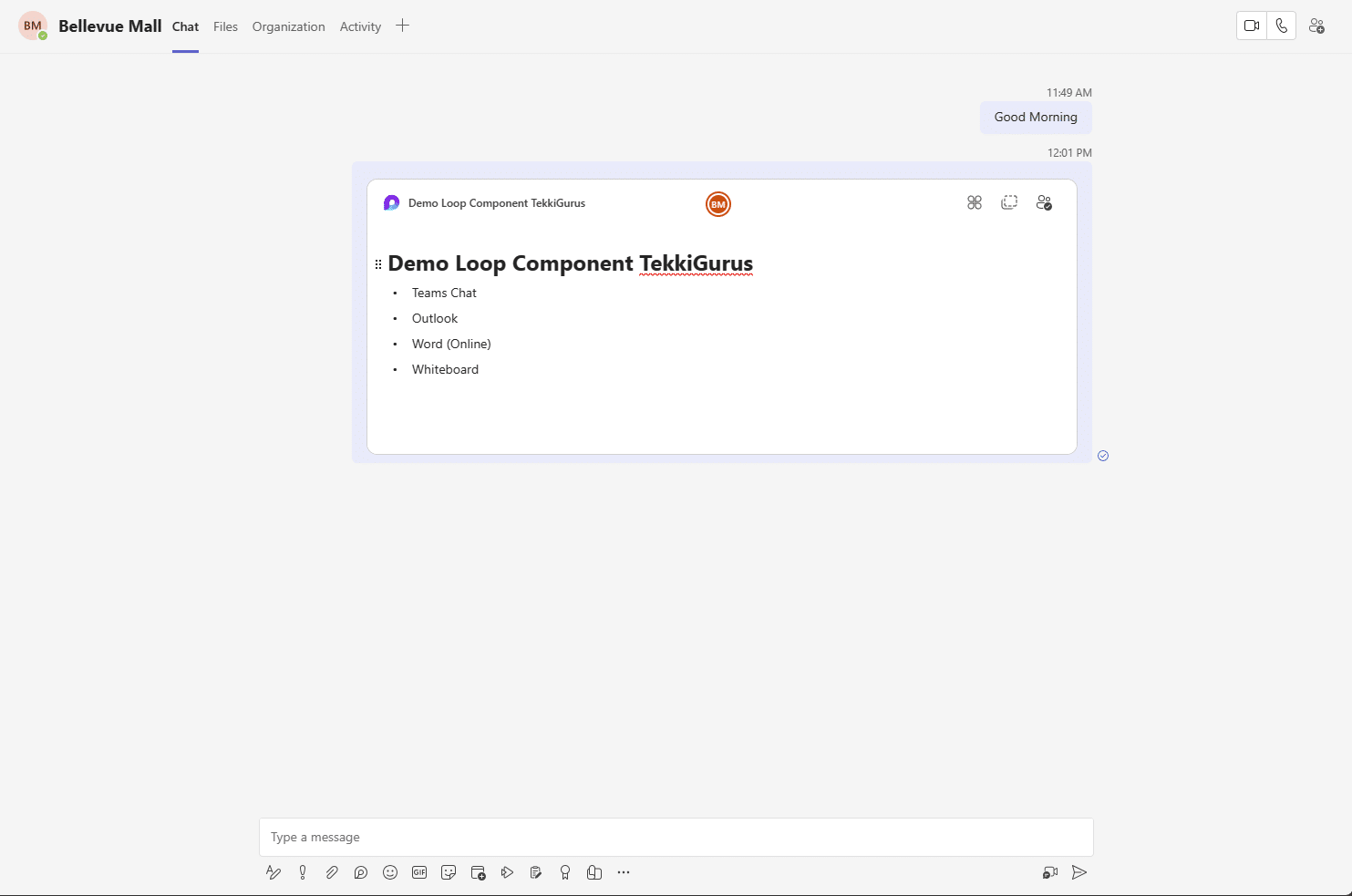Click the Type a message box
The height and width of the screenshot is (896, 1352).
pos(675,837)
